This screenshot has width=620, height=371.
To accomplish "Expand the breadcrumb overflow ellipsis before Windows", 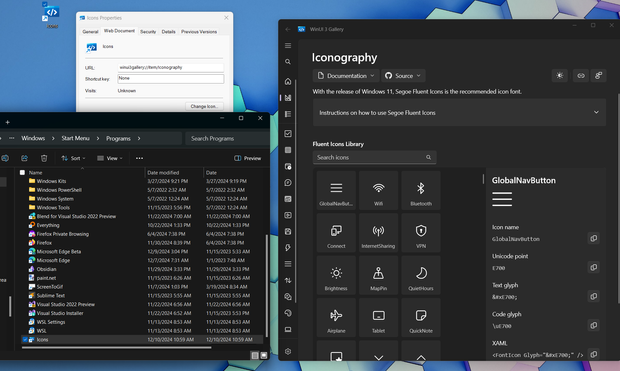I will click(11, 138).
